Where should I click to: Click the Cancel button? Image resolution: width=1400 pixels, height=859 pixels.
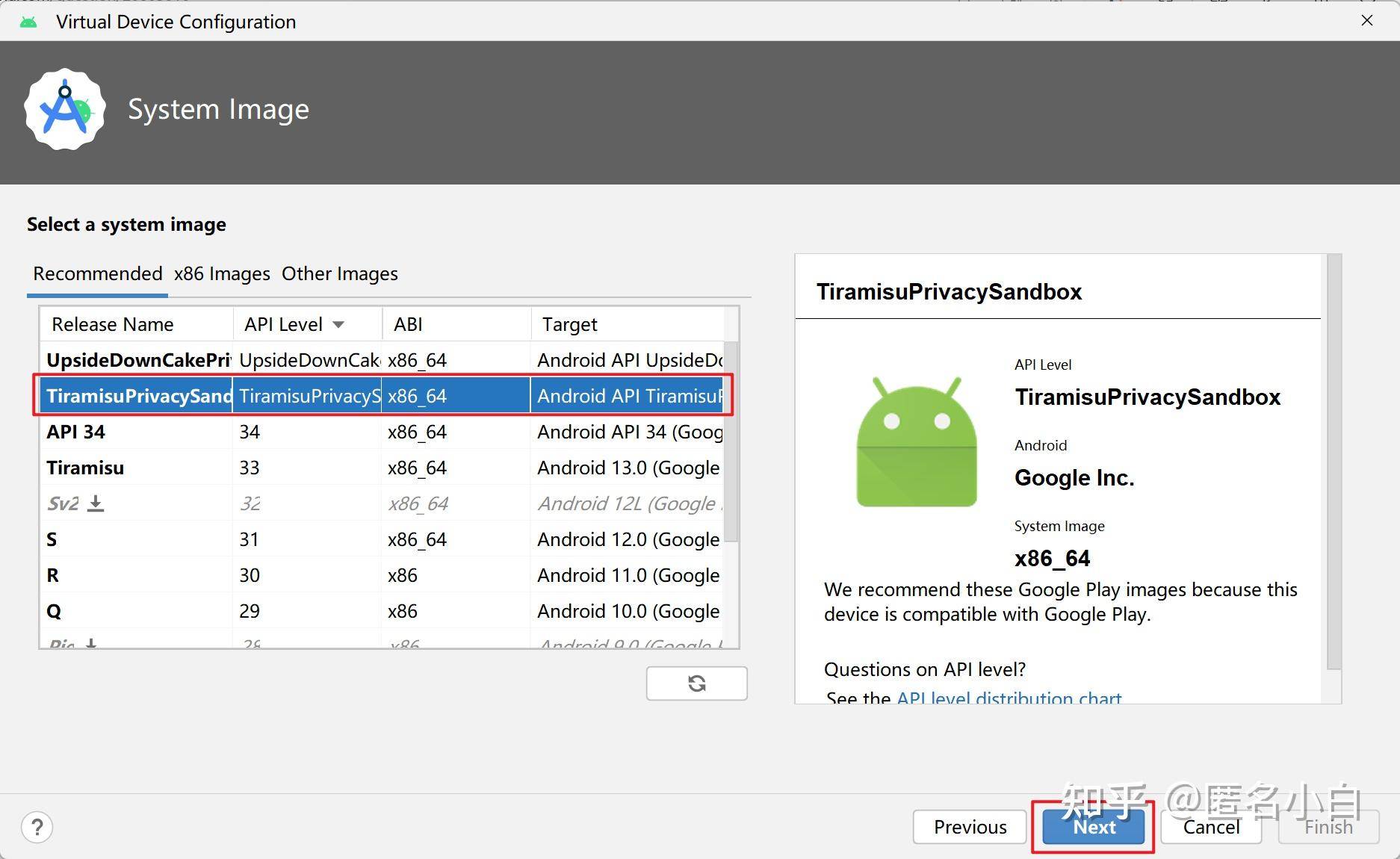(1211, 827)
